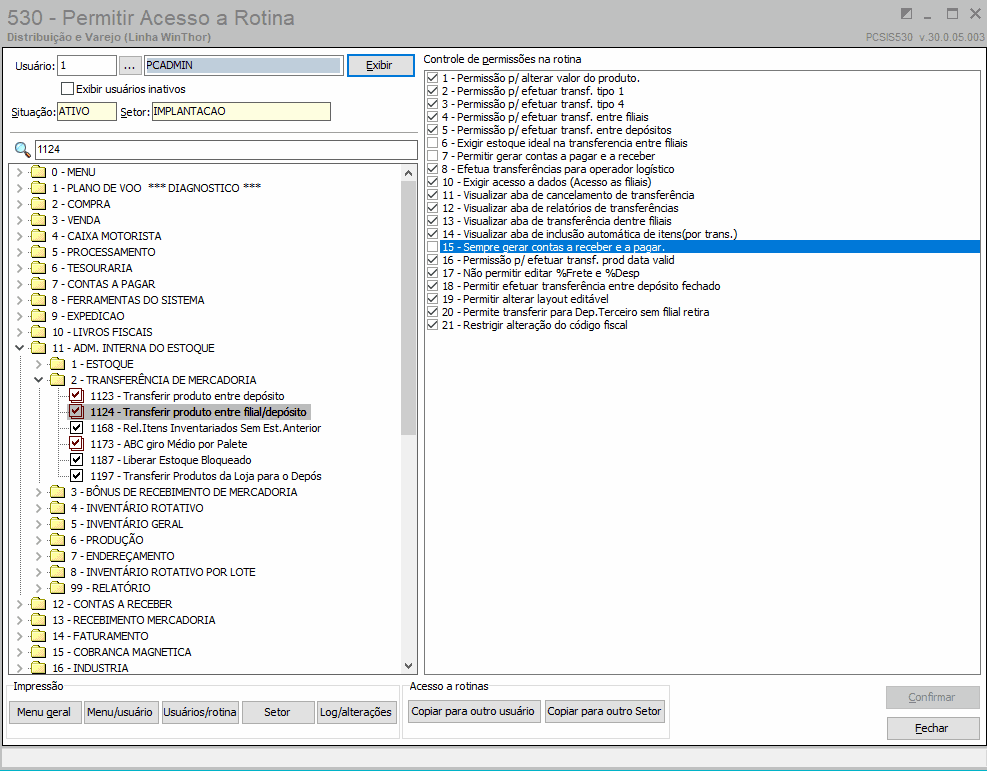Click the Fechar button

pyautogui.click(x=932, y=728)
